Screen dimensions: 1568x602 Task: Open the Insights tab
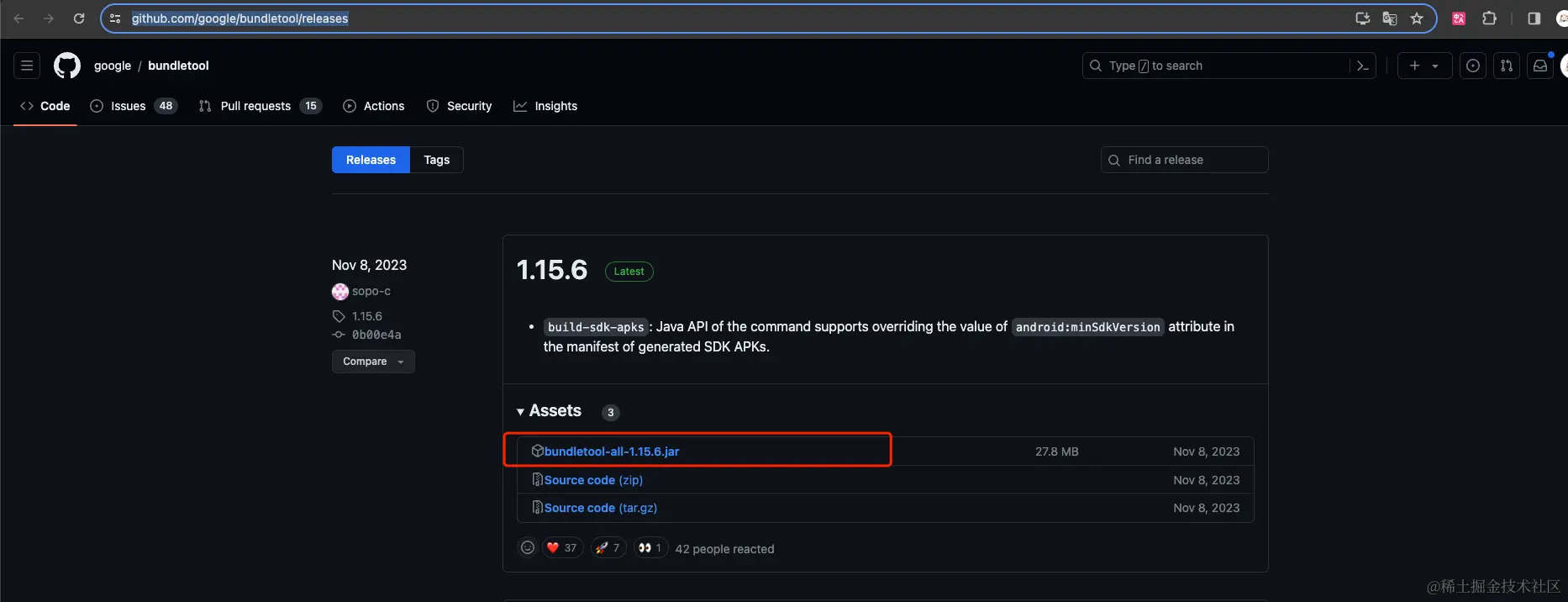pos(545,106)
